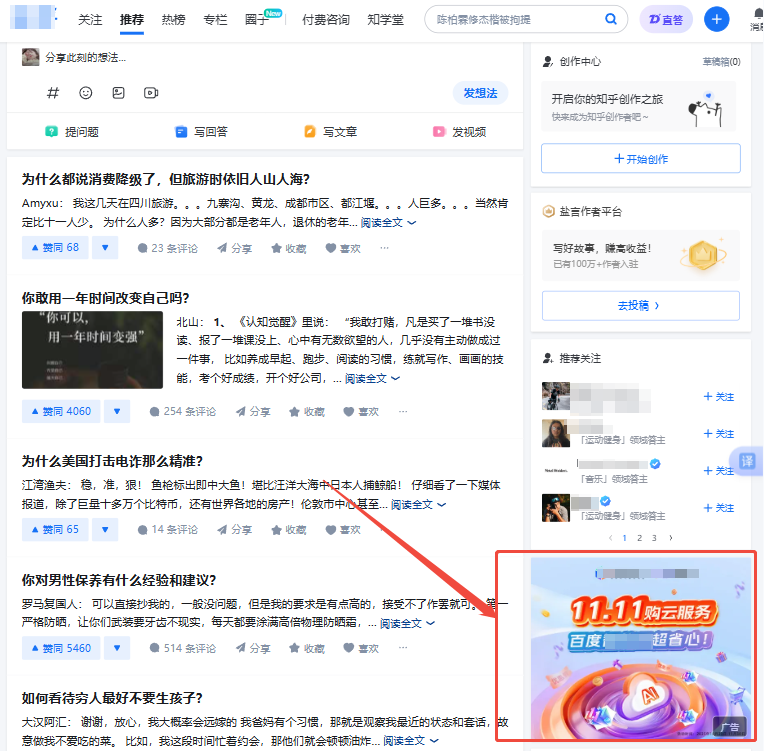
Task: Follow the first recommended user
Action: pyautogui.click(x=719, y=397)
